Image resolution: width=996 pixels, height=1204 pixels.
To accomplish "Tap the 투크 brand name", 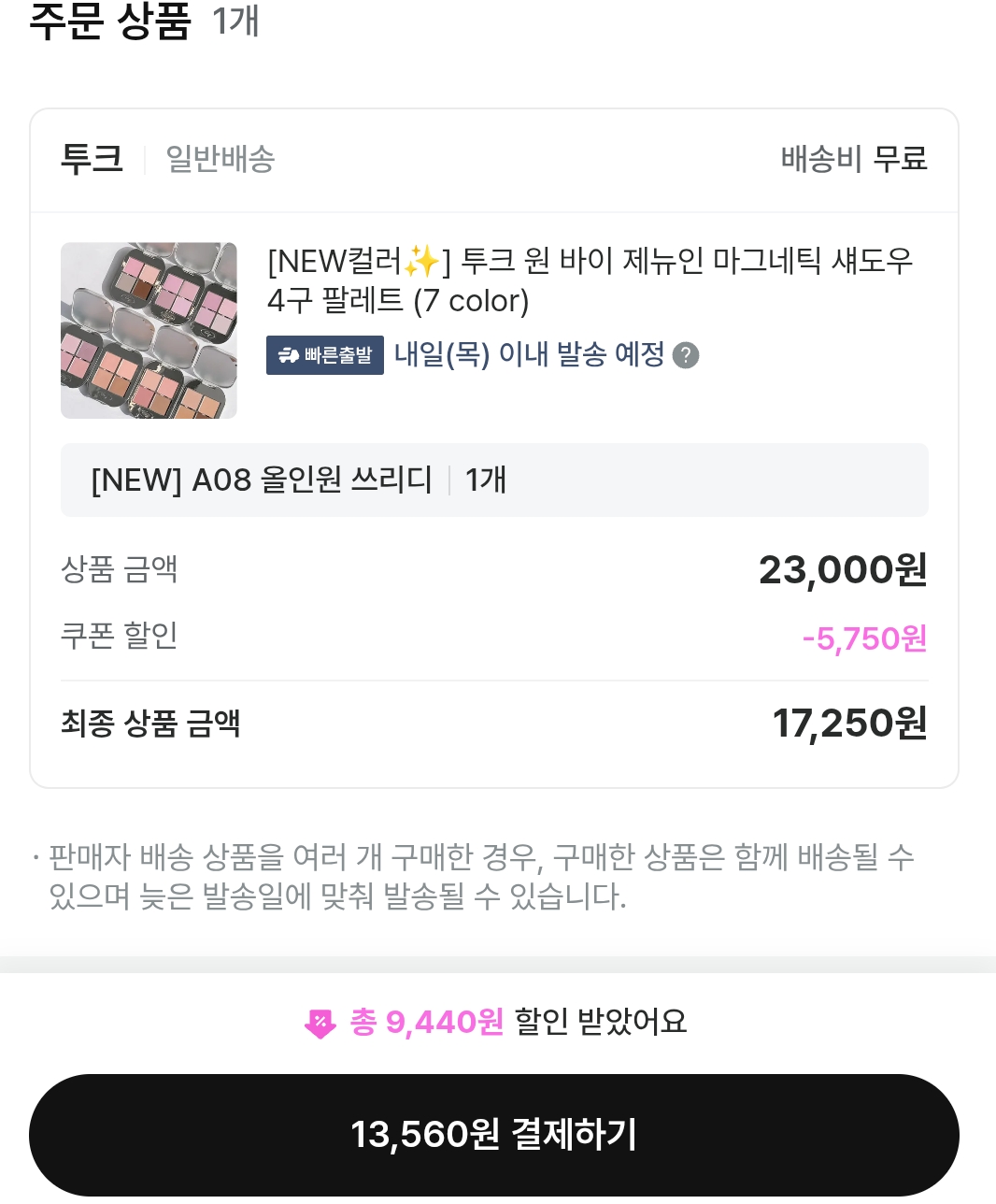I will [x=92, y=159].
